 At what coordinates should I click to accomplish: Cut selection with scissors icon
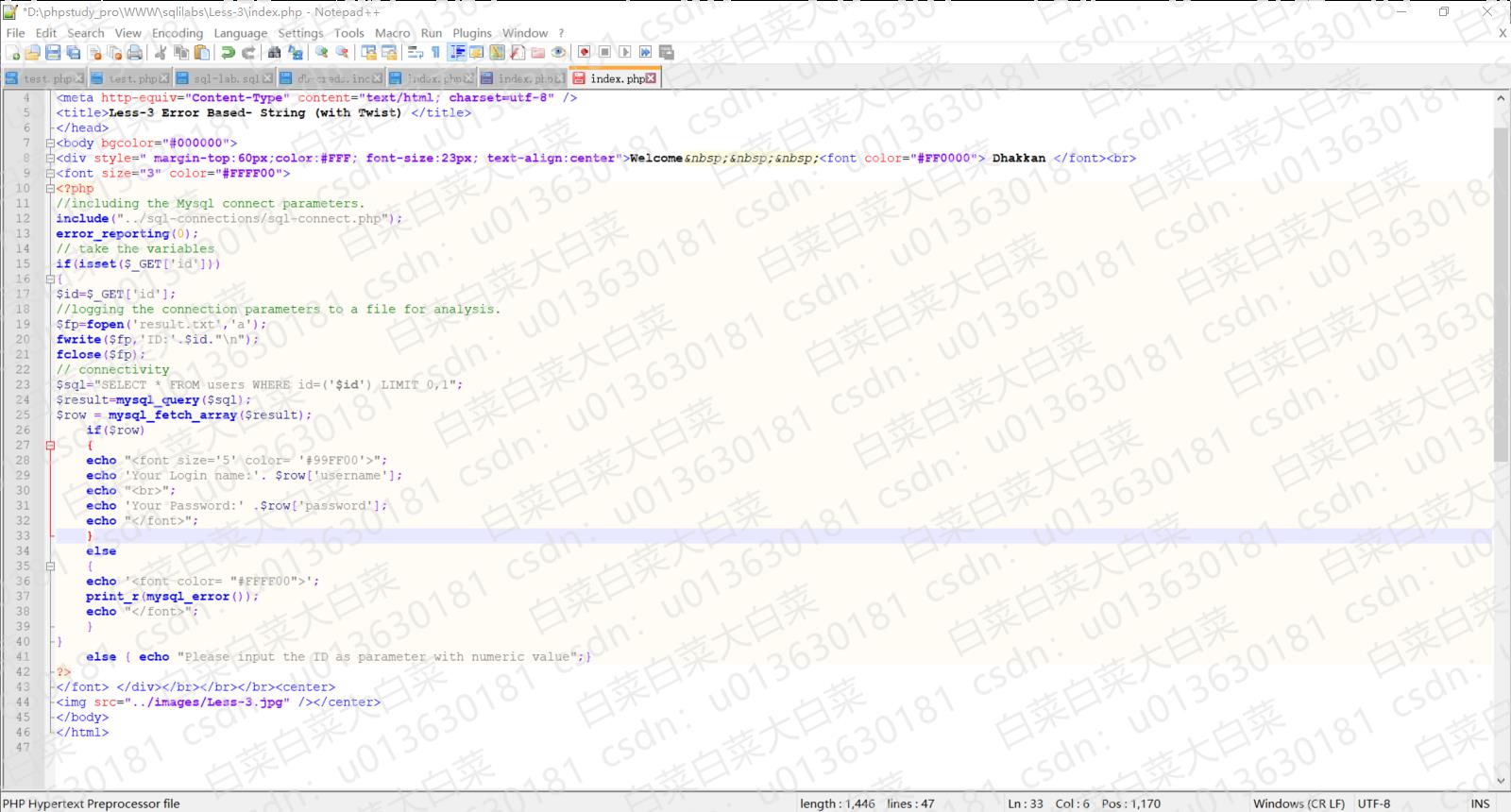click(x=161, y=52)
